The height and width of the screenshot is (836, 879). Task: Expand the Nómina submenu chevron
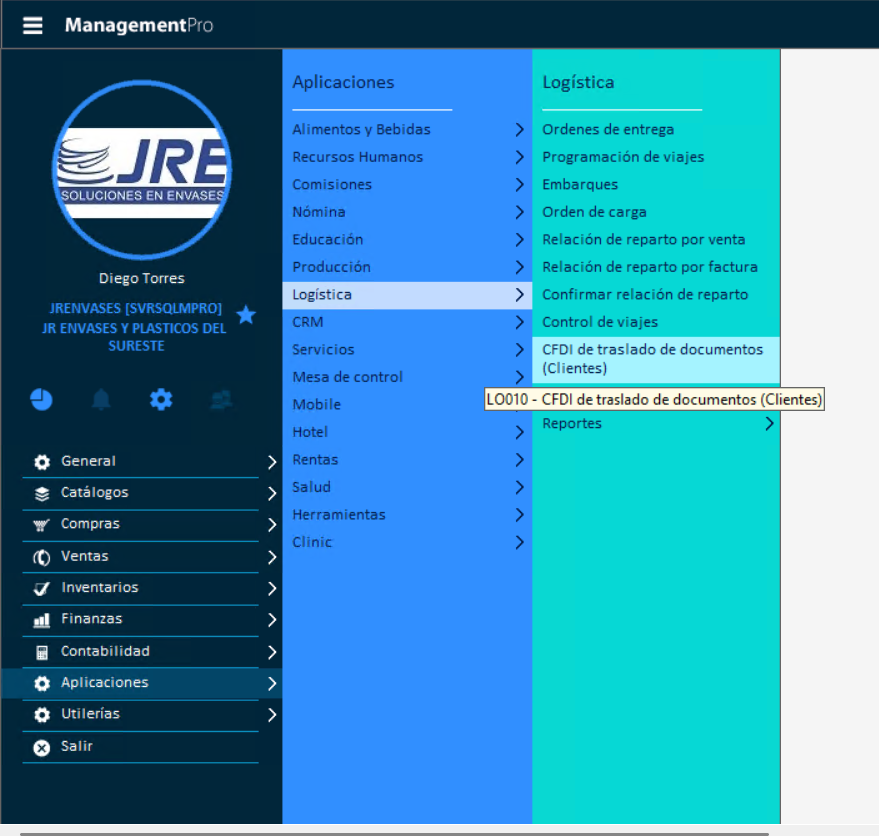(519, 212)
